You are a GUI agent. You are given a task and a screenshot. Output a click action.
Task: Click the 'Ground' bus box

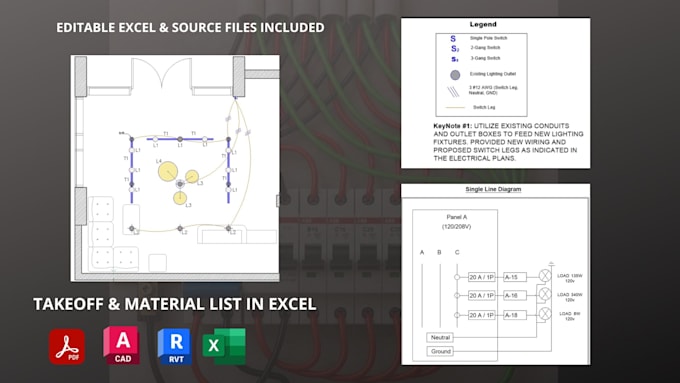pos(440,351)
